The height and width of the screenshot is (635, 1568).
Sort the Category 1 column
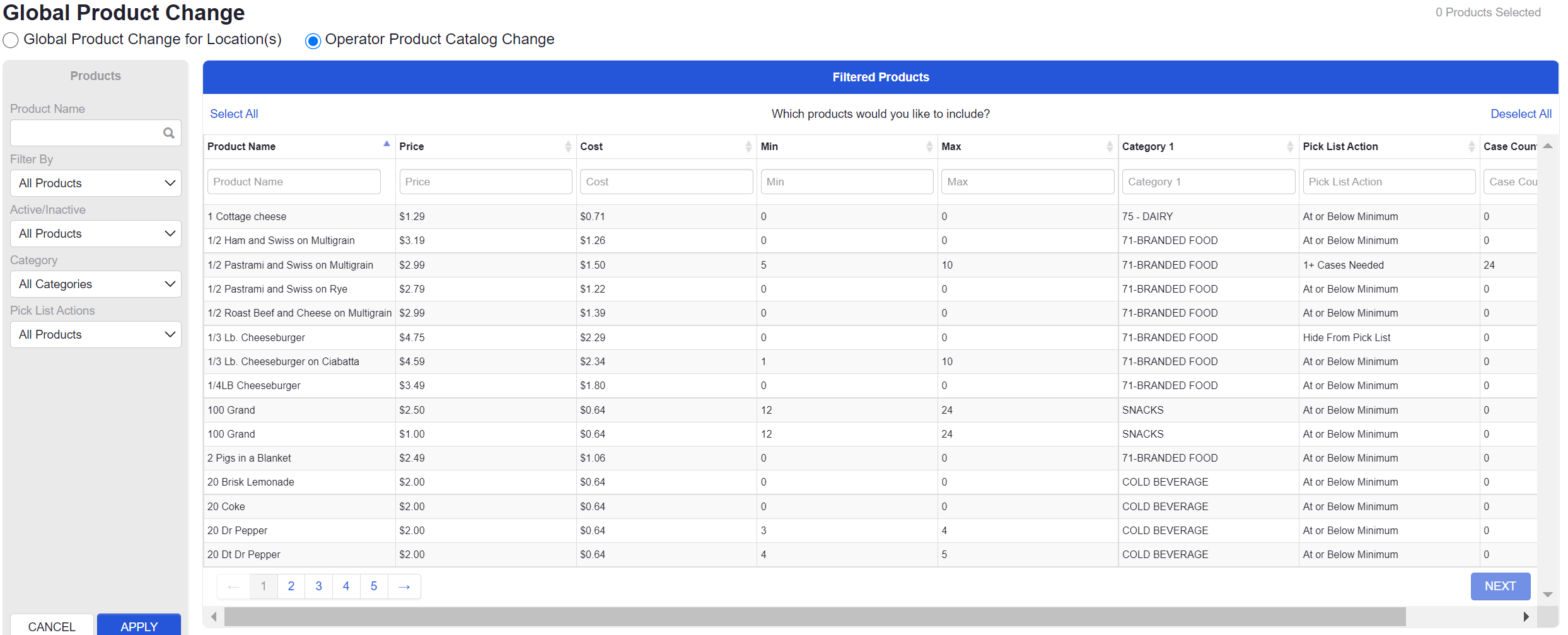point(1289,146)
